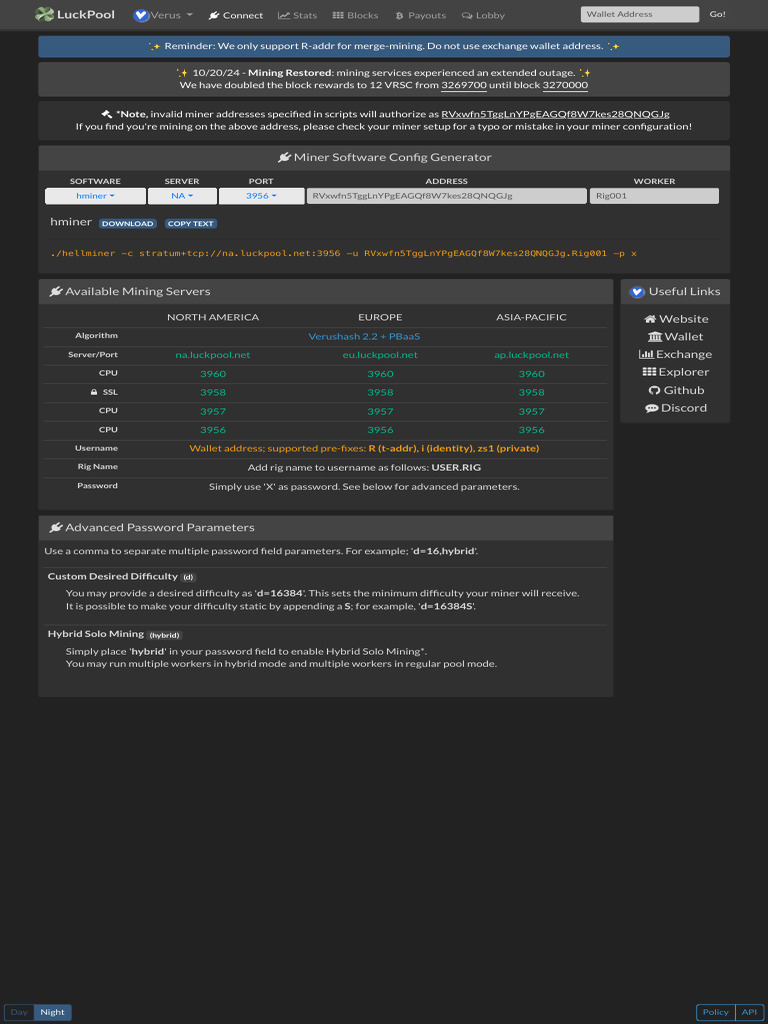Click Asia-Pacific port 3957
Image resolution: width=768 pixels, height=1024 pixels.
coord(532,411)
